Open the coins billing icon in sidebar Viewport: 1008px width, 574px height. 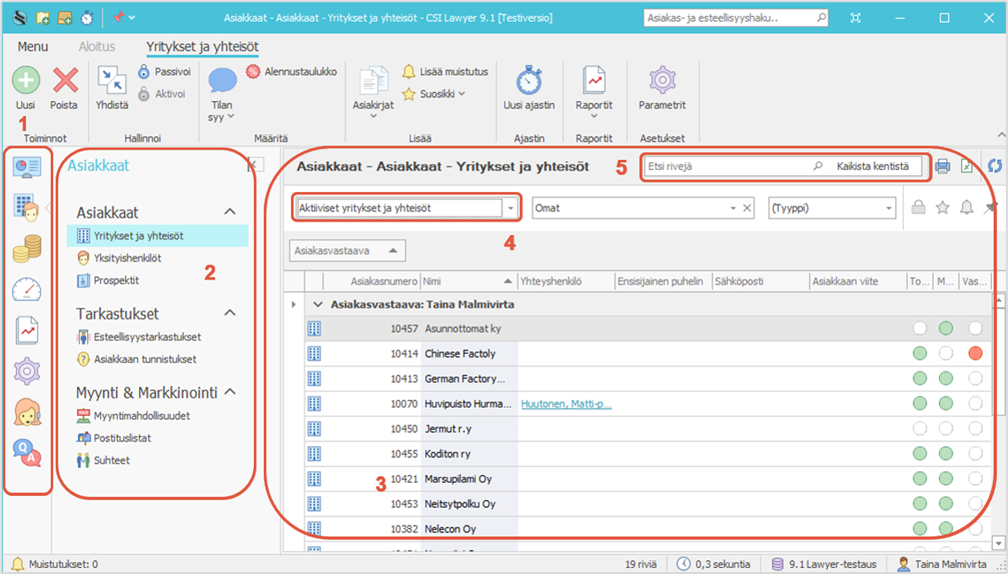[27, 249]
